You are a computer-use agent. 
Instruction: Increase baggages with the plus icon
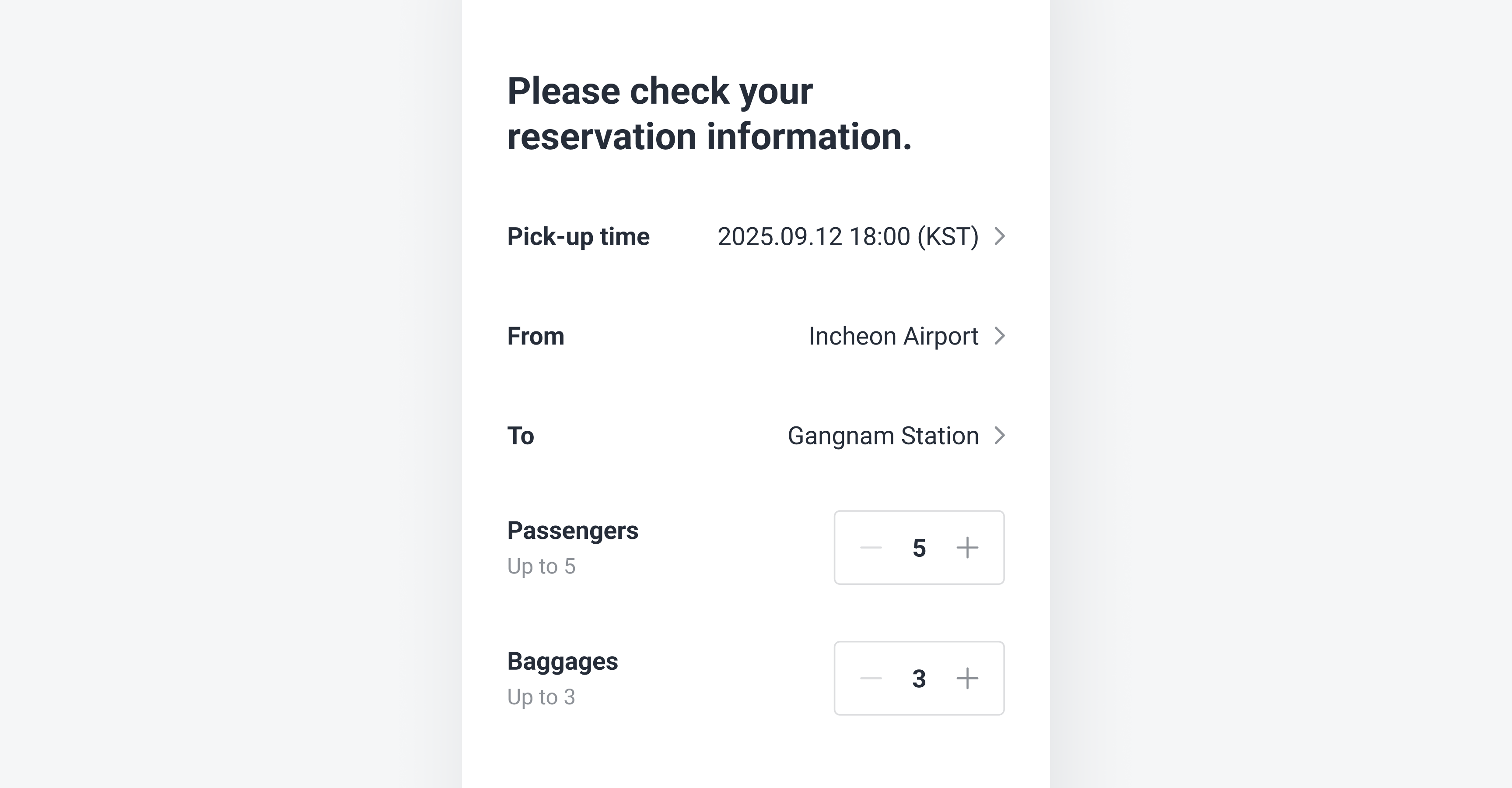click(x=967, y=678)
